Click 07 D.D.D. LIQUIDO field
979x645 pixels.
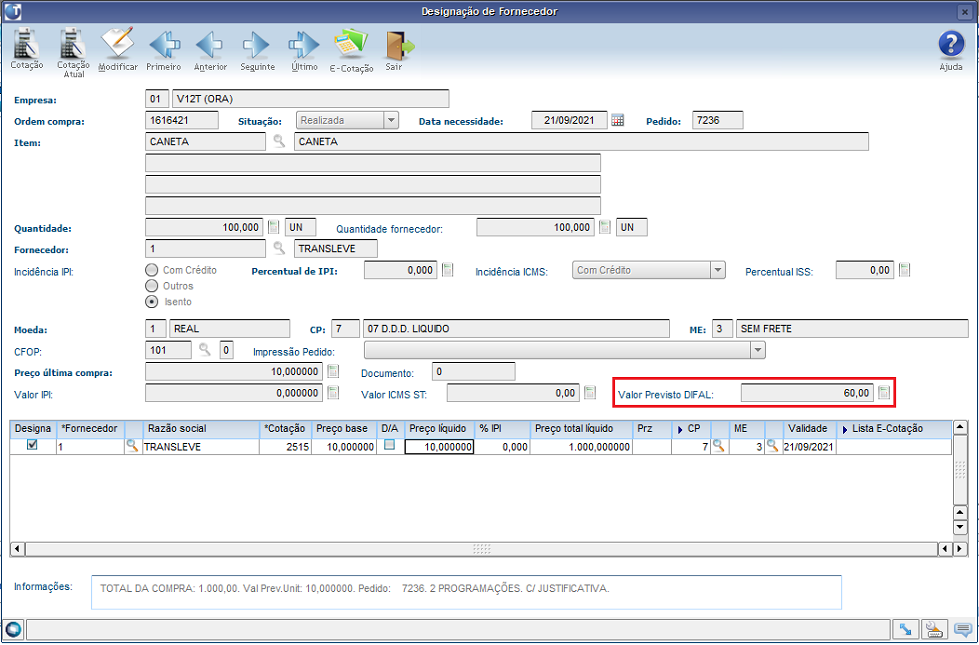pyautogui.click(x=516, y=328)
